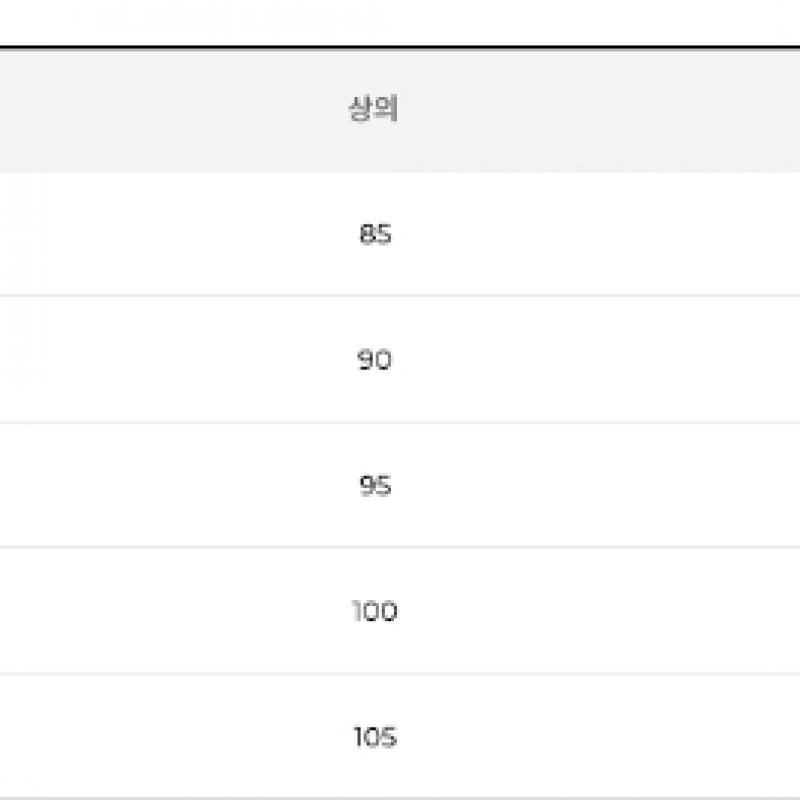Click the 상의 column header
The width and height of the screenshot is (800, 800).
[373, 109]
